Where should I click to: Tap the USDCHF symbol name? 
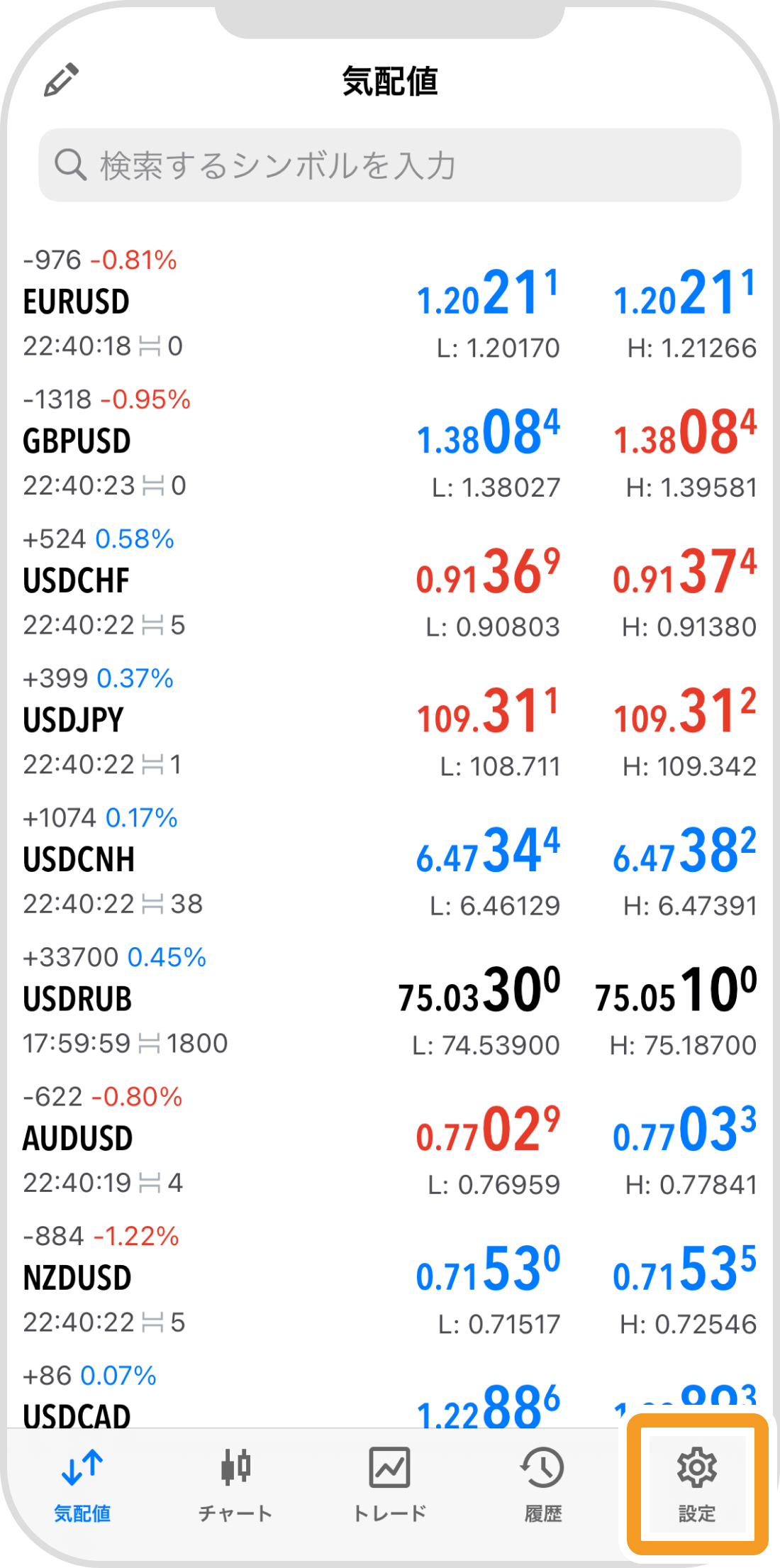pyautogui.click(x=77, y=581)
